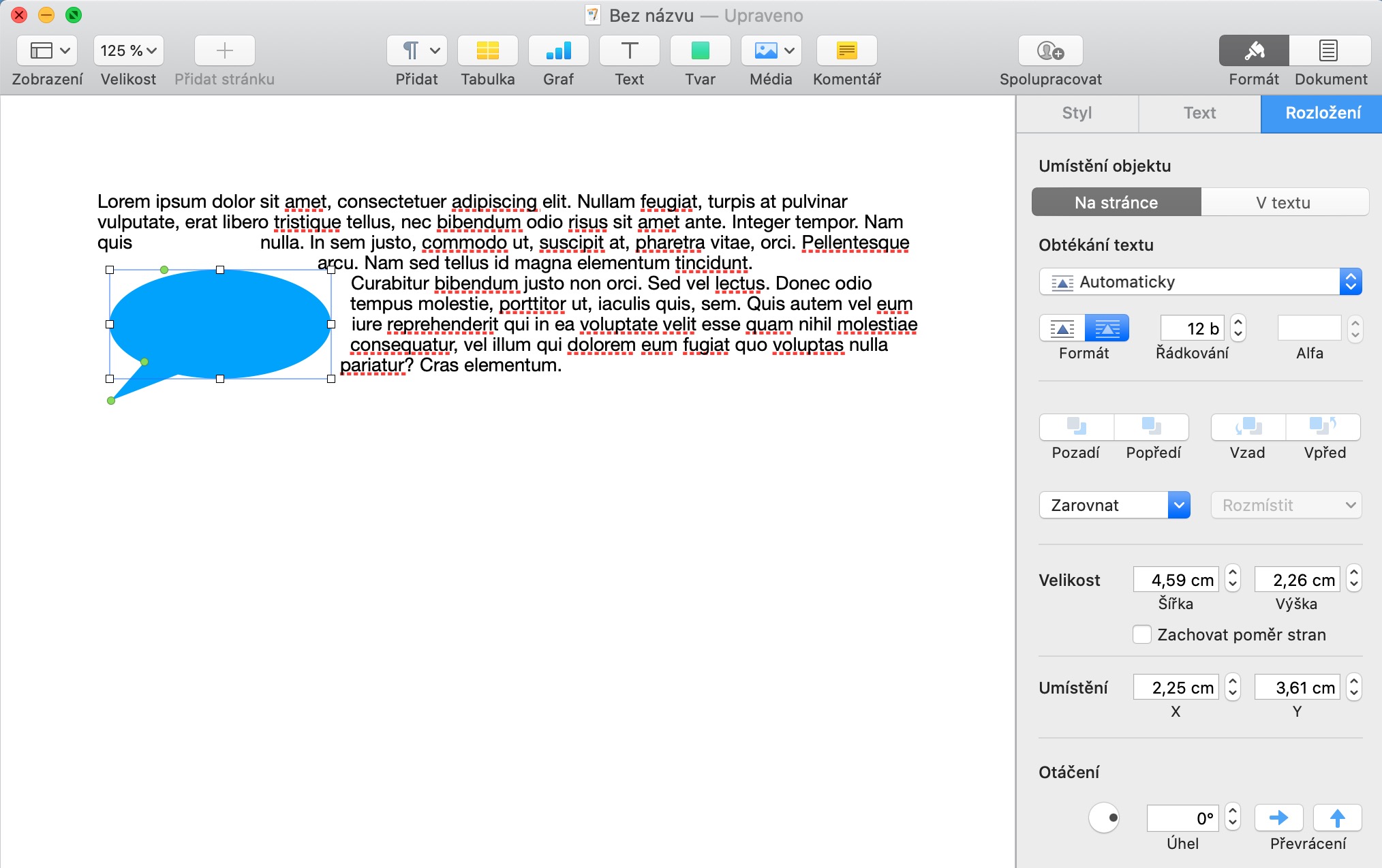This screenshot has width=1382, height=868.
Task: Click the Šířka width input field
Action: pos(1177,580)
